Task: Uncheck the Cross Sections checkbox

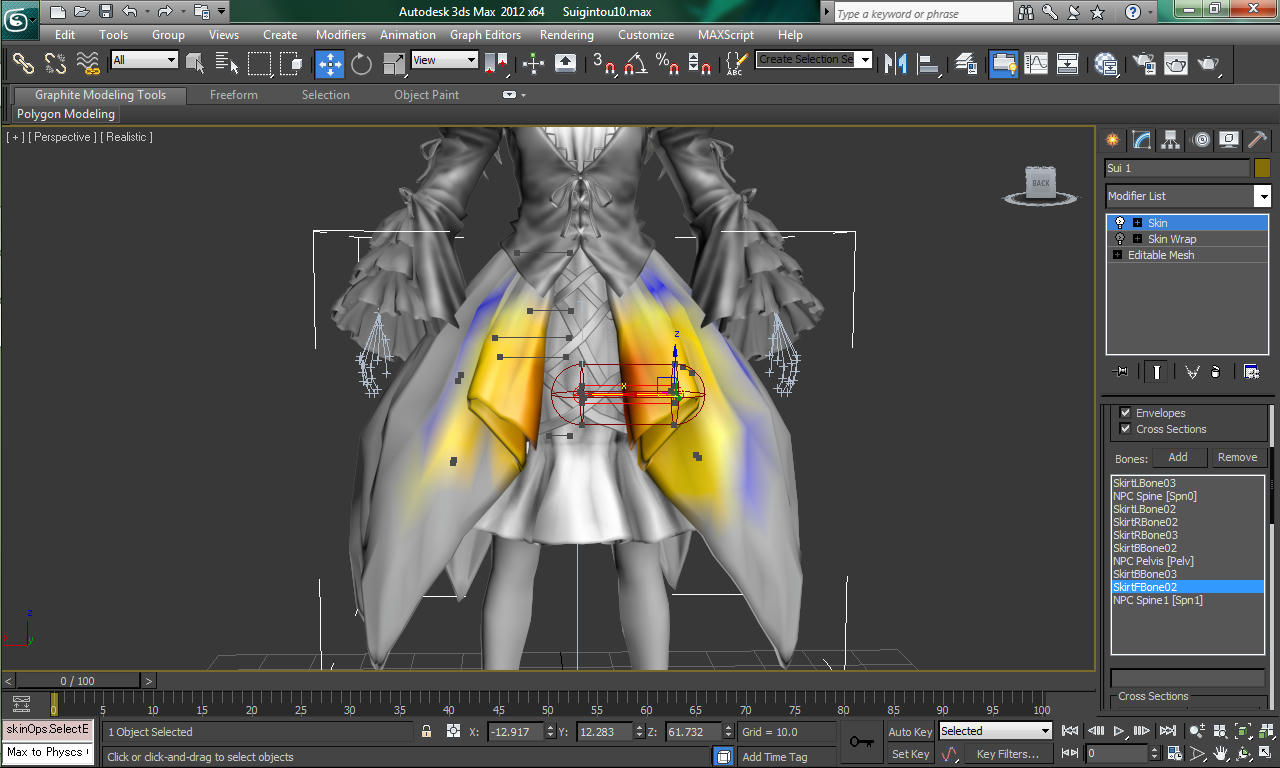Action: 1125,429
